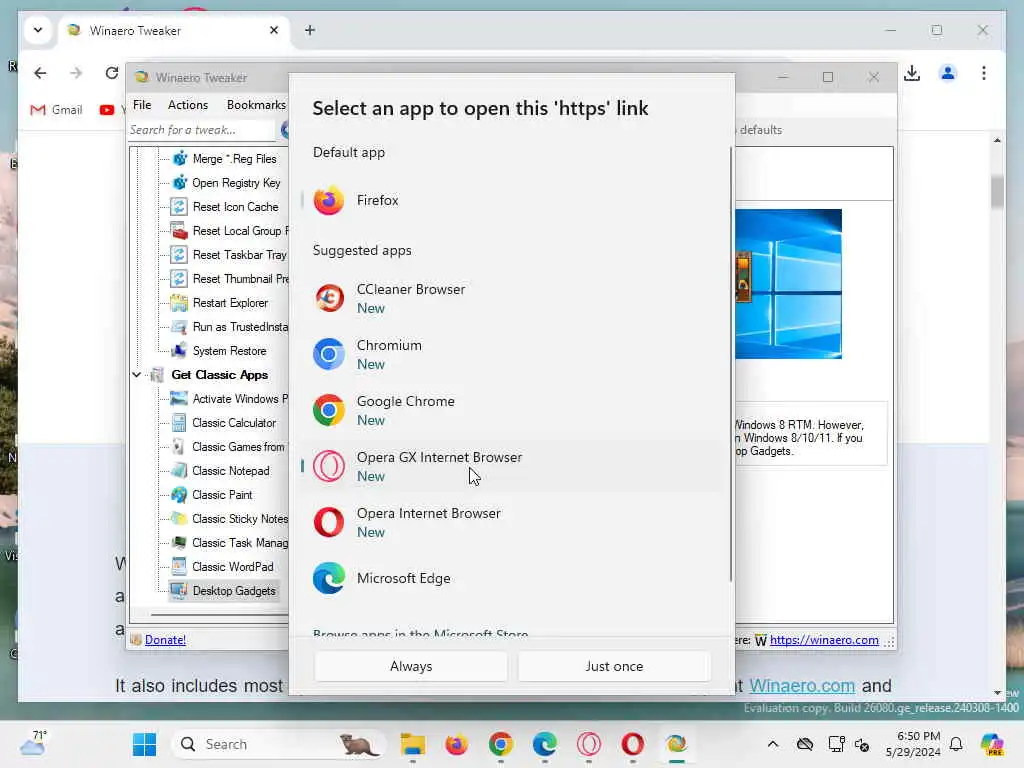Select Reset Taskbar Tray tweak
Viewport: 1024px width, 768px height.
pos(239,255)
